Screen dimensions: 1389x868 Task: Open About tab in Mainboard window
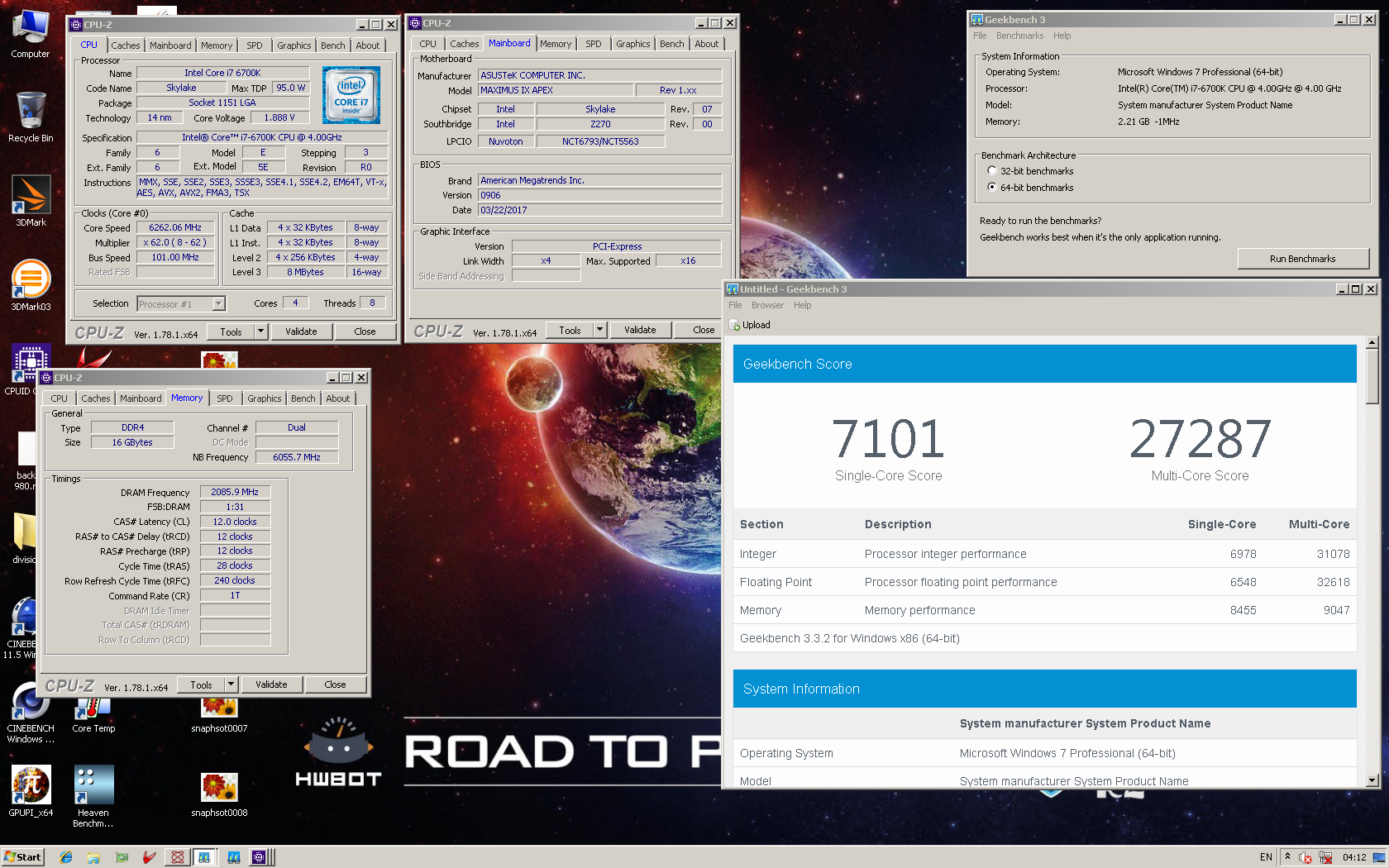(707, 44)
